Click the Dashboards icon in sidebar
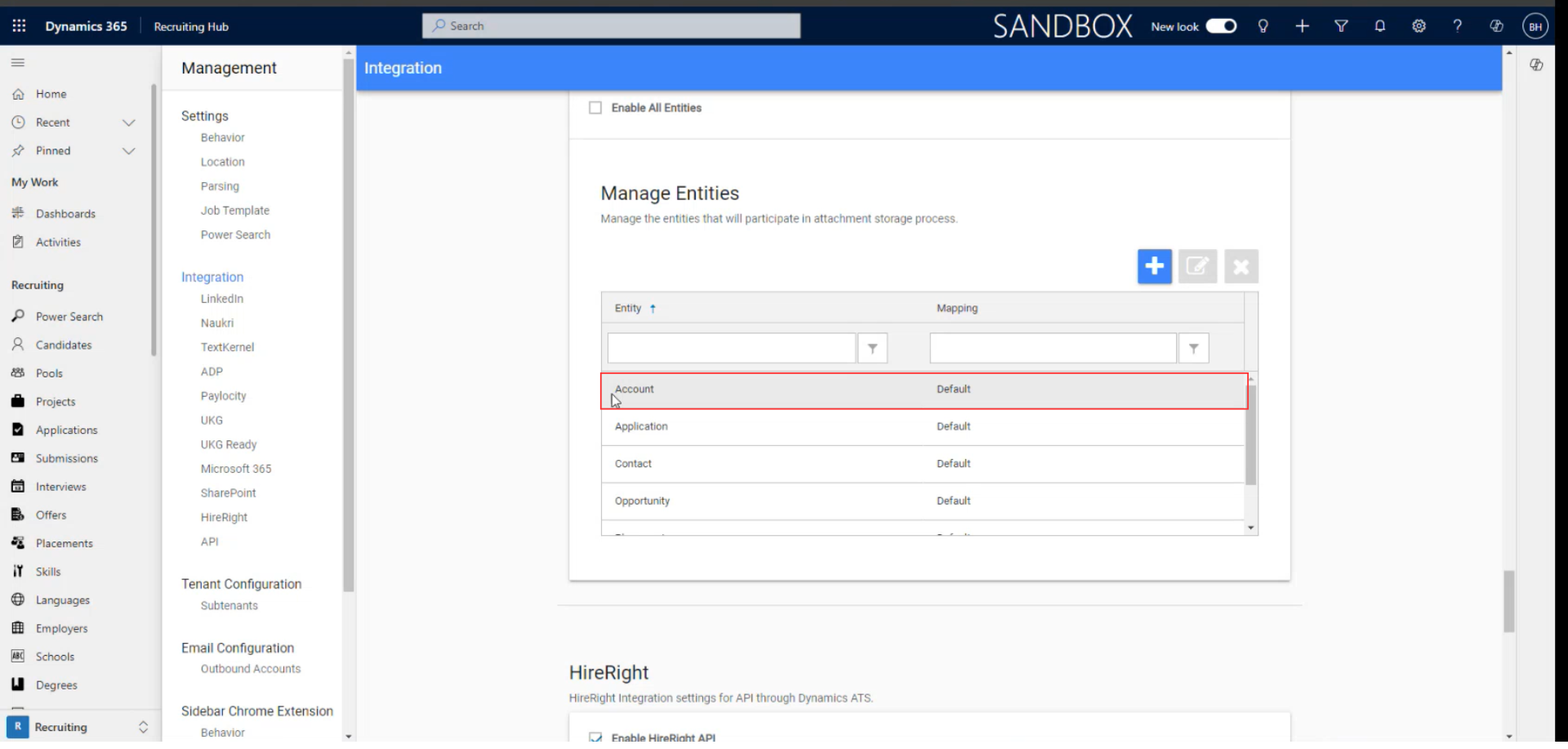 [x=18, y=213]
